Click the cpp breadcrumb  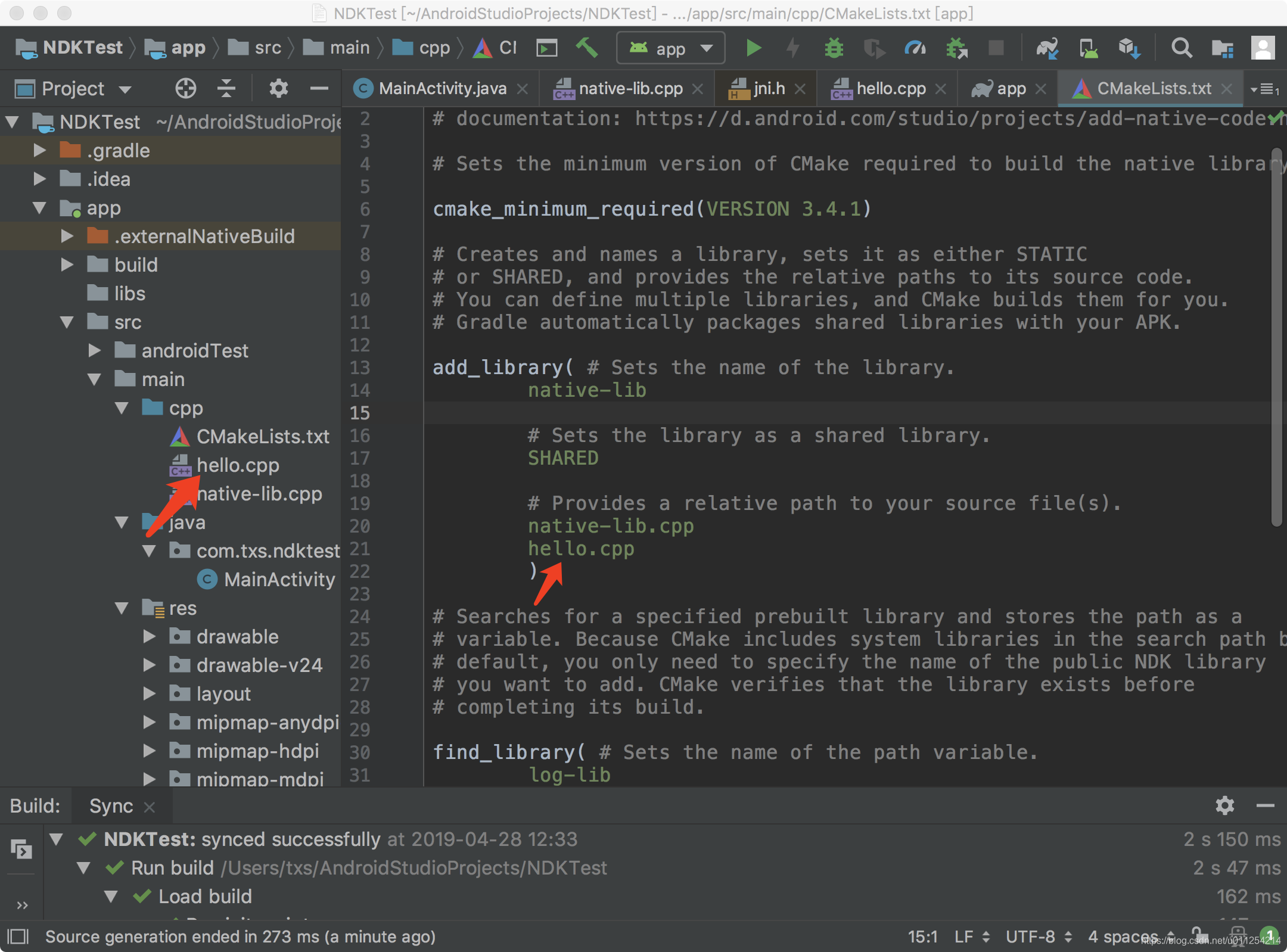(421, 48)
